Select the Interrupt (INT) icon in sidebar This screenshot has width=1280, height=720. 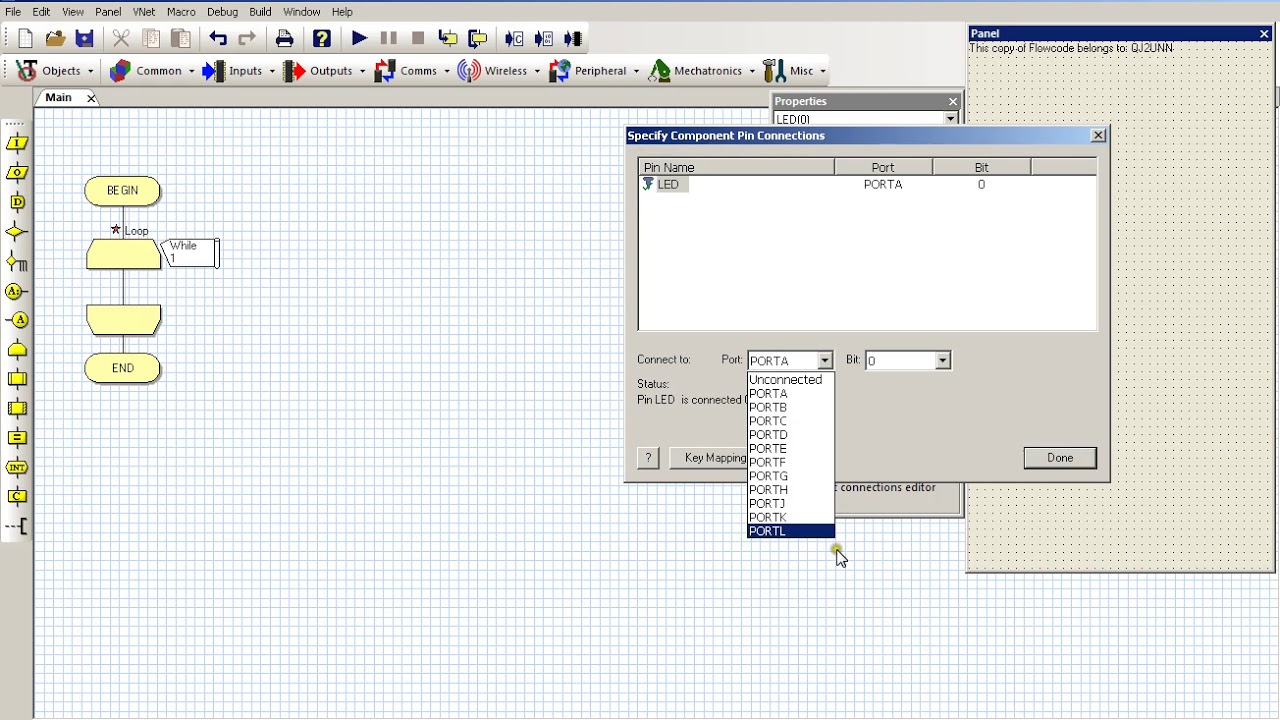(17, 467)
